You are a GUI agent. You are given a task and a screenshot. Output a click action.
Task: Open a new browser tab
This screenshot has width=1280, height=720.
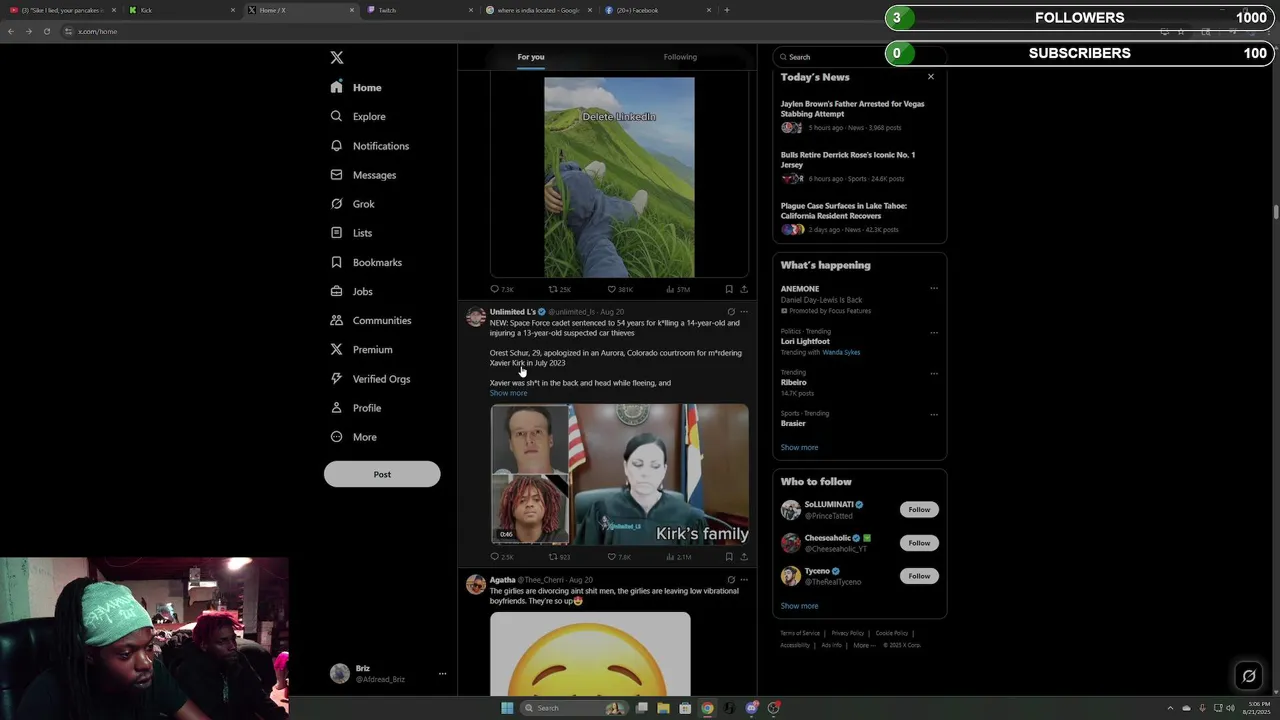click(727, 10)
